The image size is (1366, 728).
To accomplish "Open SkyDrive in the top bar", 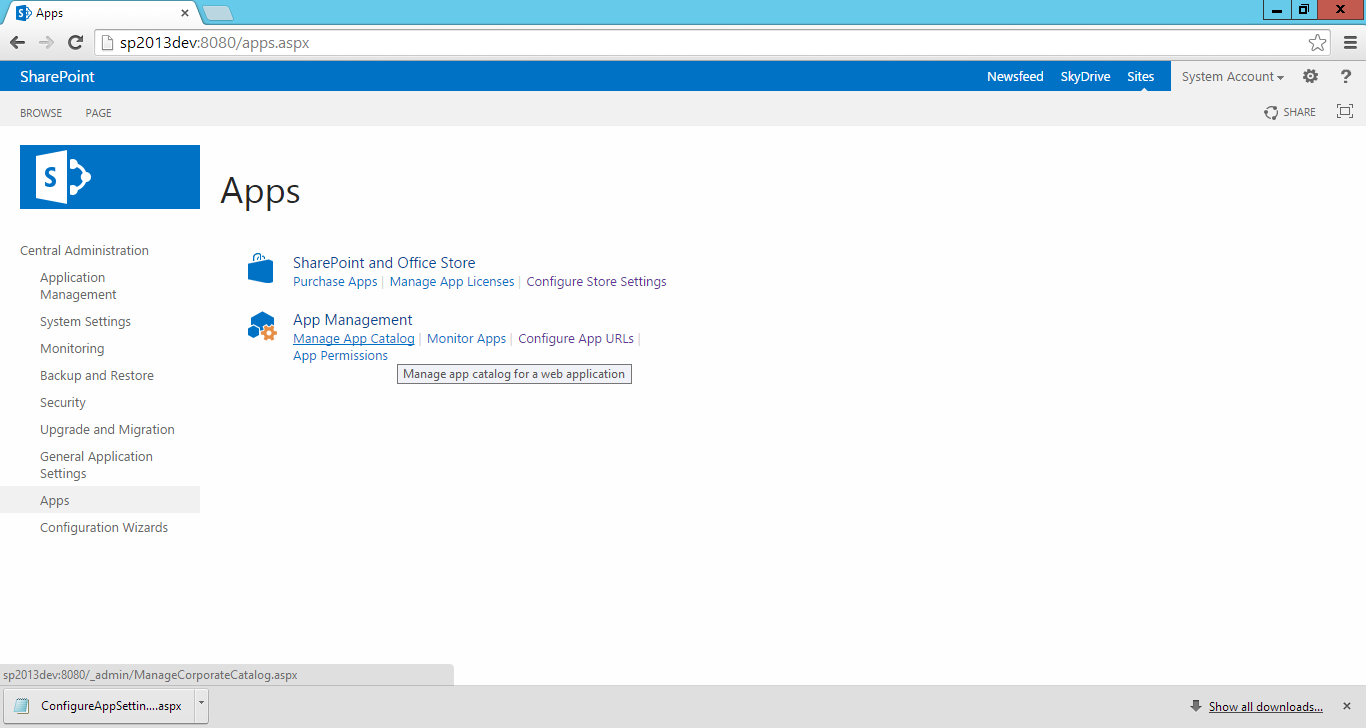I will click(1085, 76).
